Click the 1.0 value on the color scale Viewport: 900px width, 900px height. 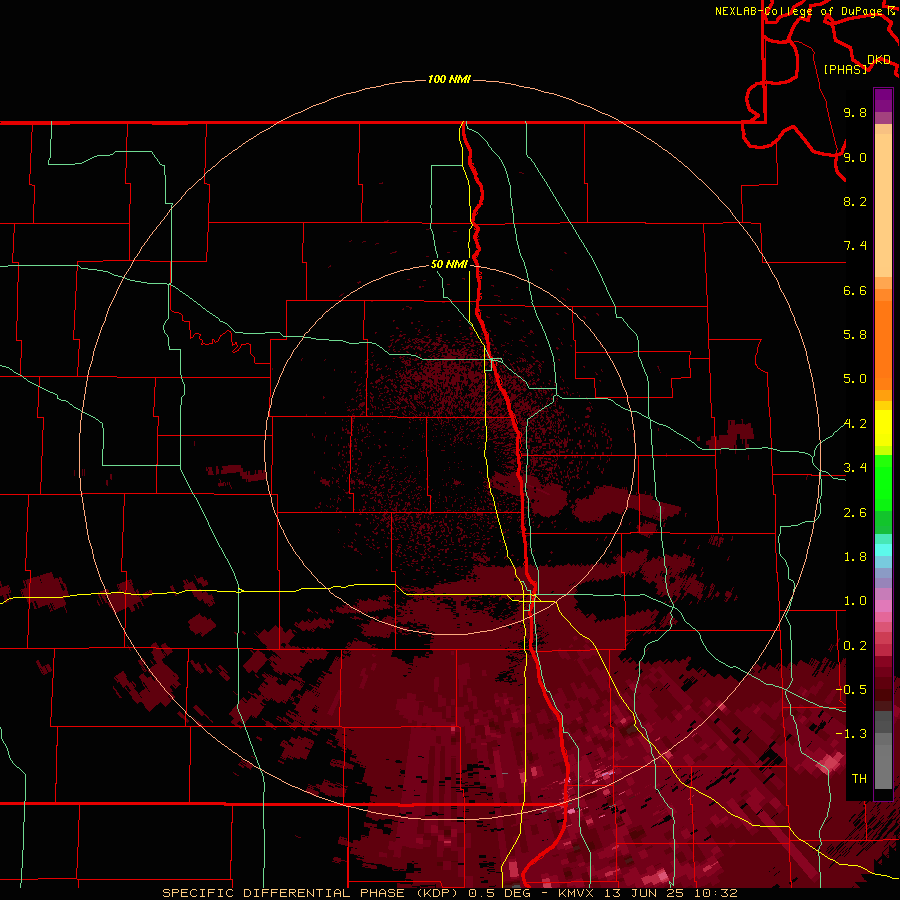point(855,601)
